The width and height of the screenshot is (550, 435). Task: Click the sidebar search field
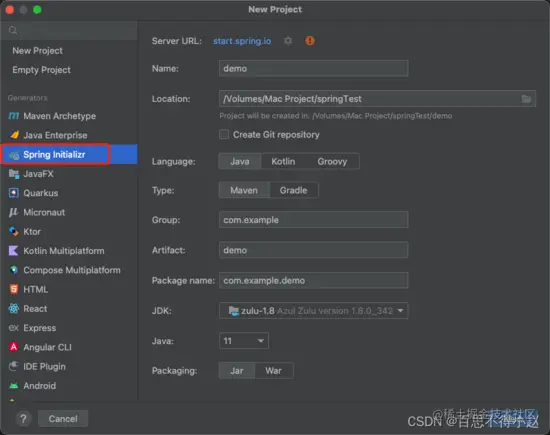[x=69, y=31]
